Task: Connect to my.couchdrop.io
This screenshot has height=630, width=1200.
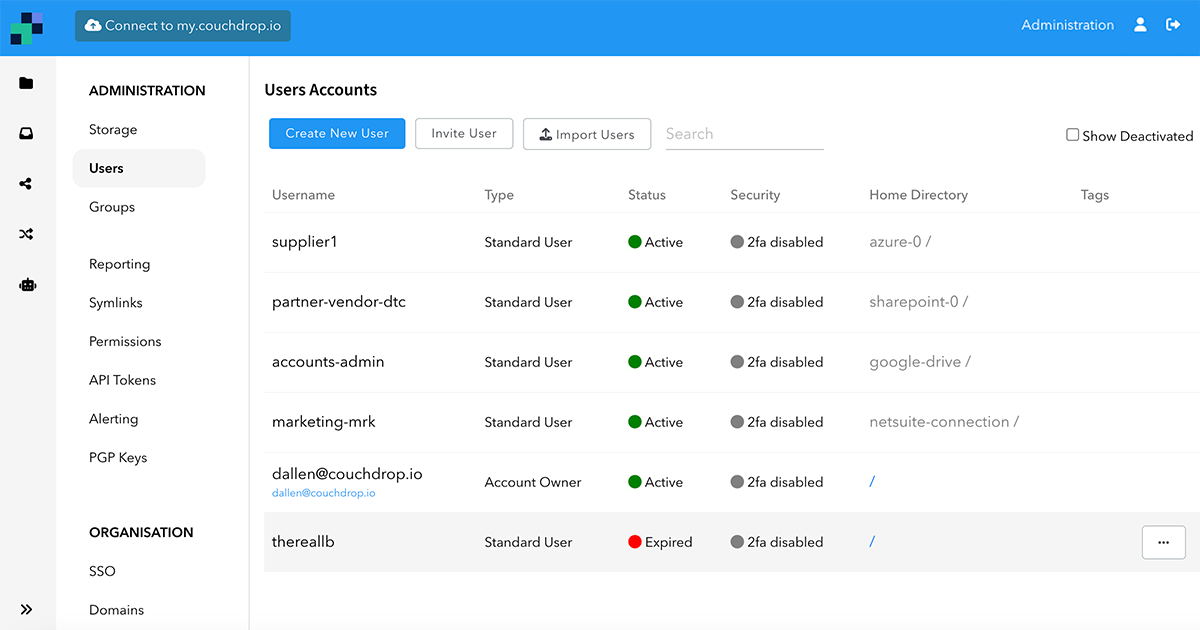Action: pyautogui.click(x=182, y=25)
